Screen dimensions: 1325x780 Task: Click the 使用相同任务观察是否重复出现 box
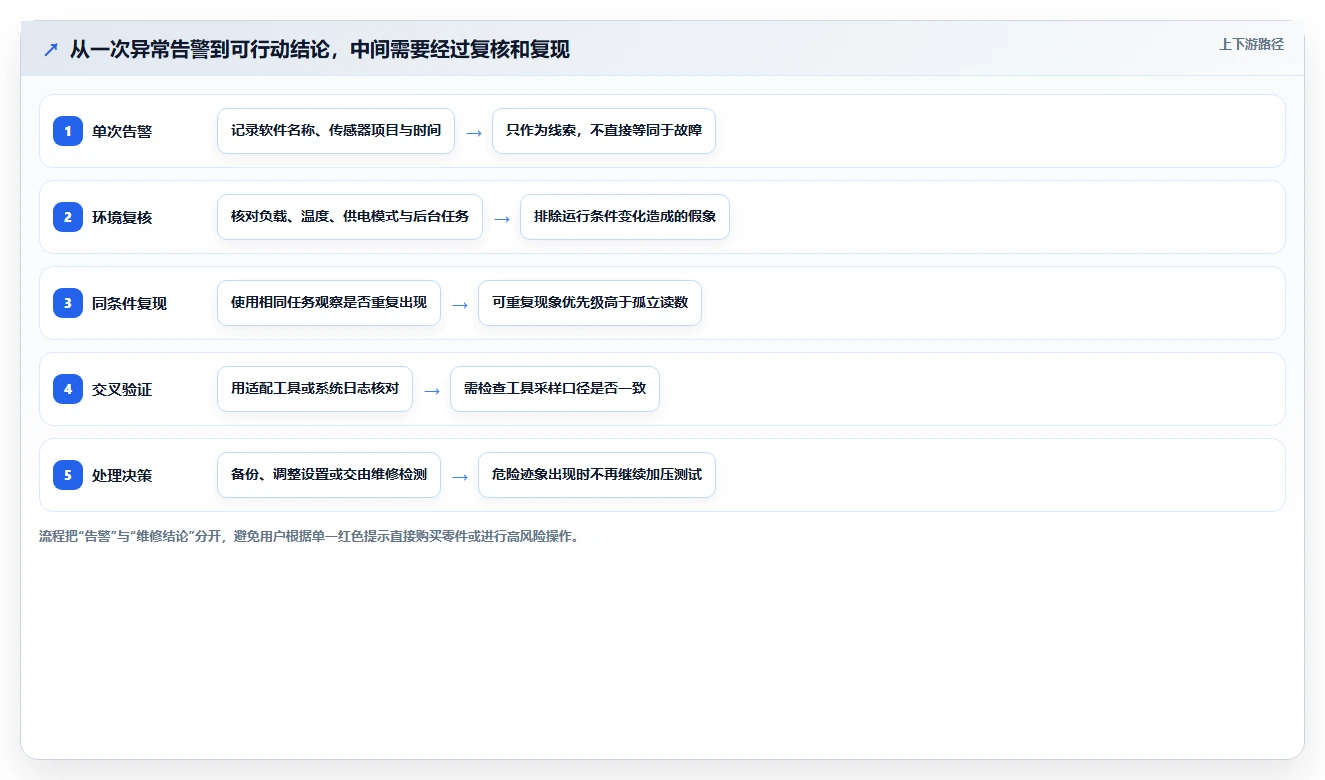click(329, 303)
